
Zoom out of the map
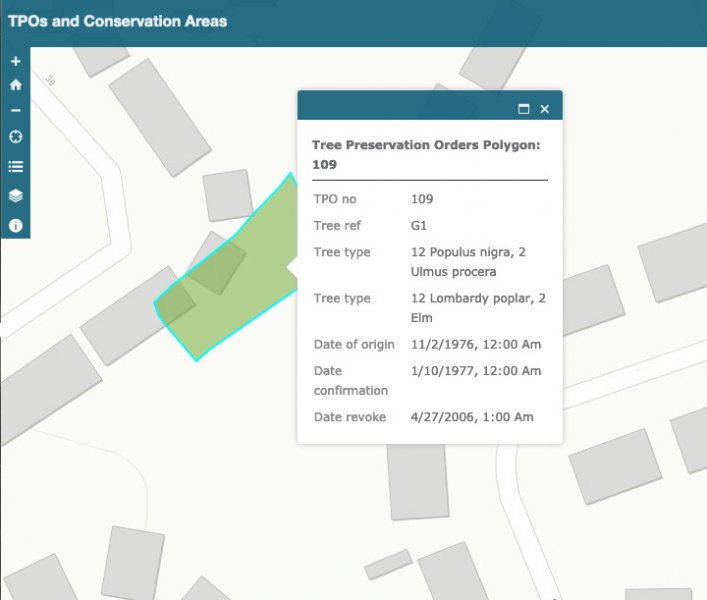coord(15,111)
